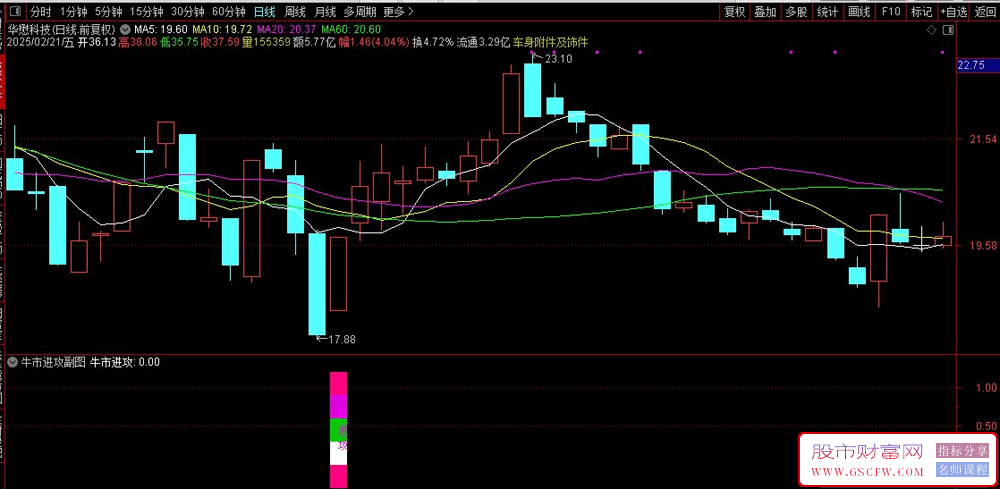Select the 30分钟 period tab
This screenshot has width=1000, height=489.
[x=188, y=11]
